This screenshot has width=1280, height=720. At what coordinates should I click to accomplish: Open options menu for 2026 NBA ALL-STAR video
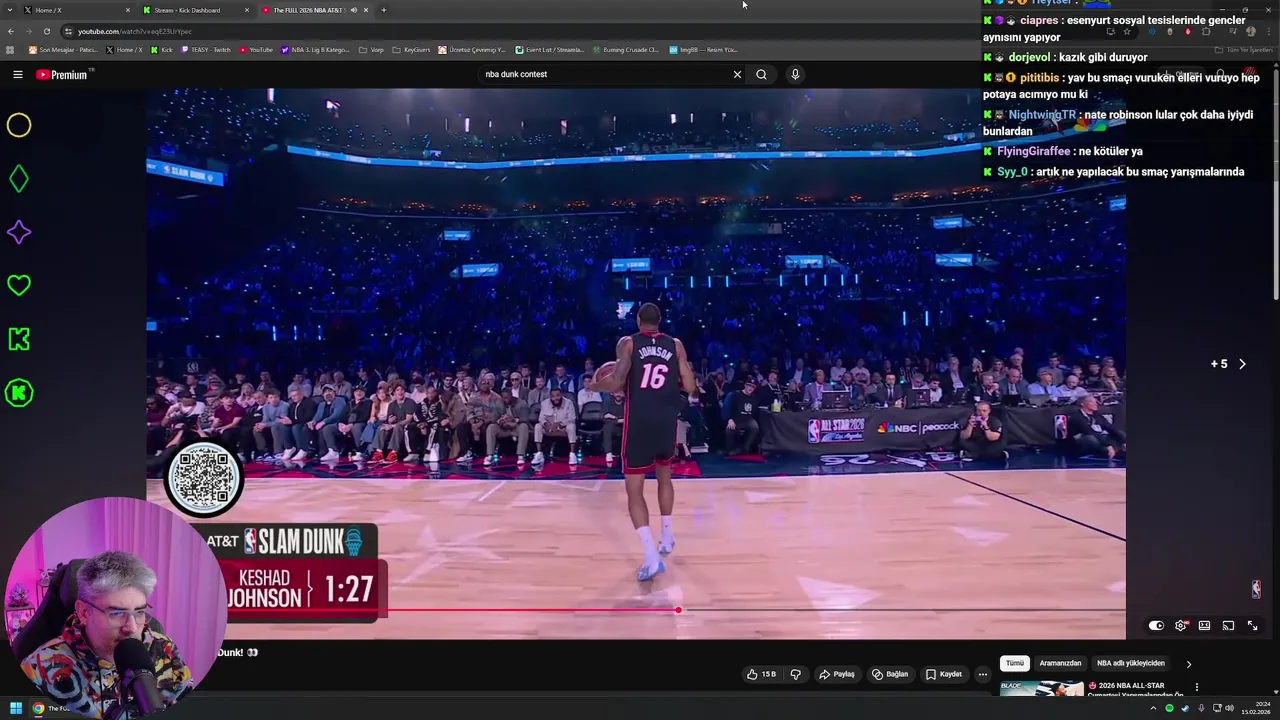(1196, 687)
